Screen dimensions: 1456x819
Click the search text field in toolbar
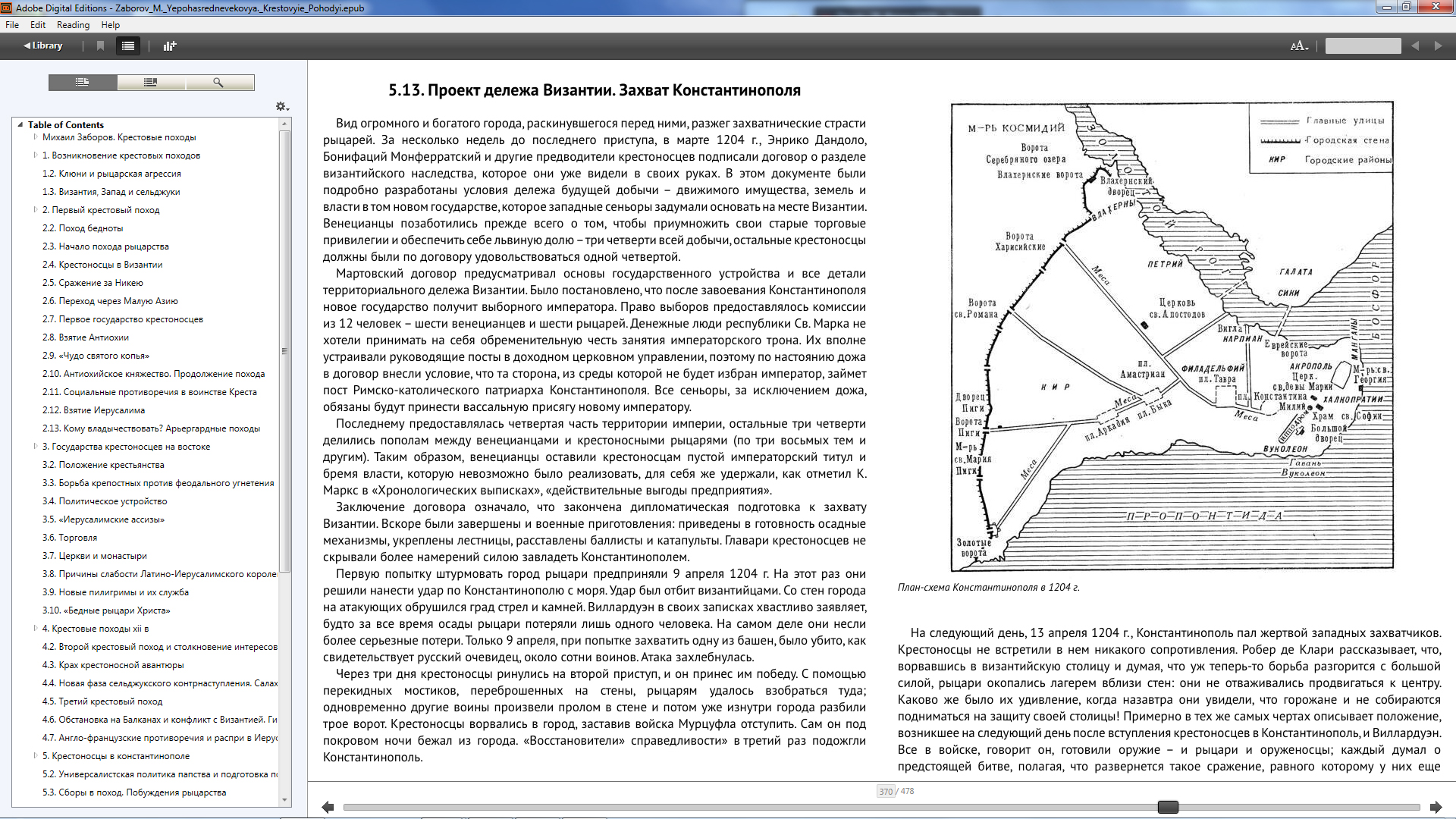click(x=1363, y=45)
